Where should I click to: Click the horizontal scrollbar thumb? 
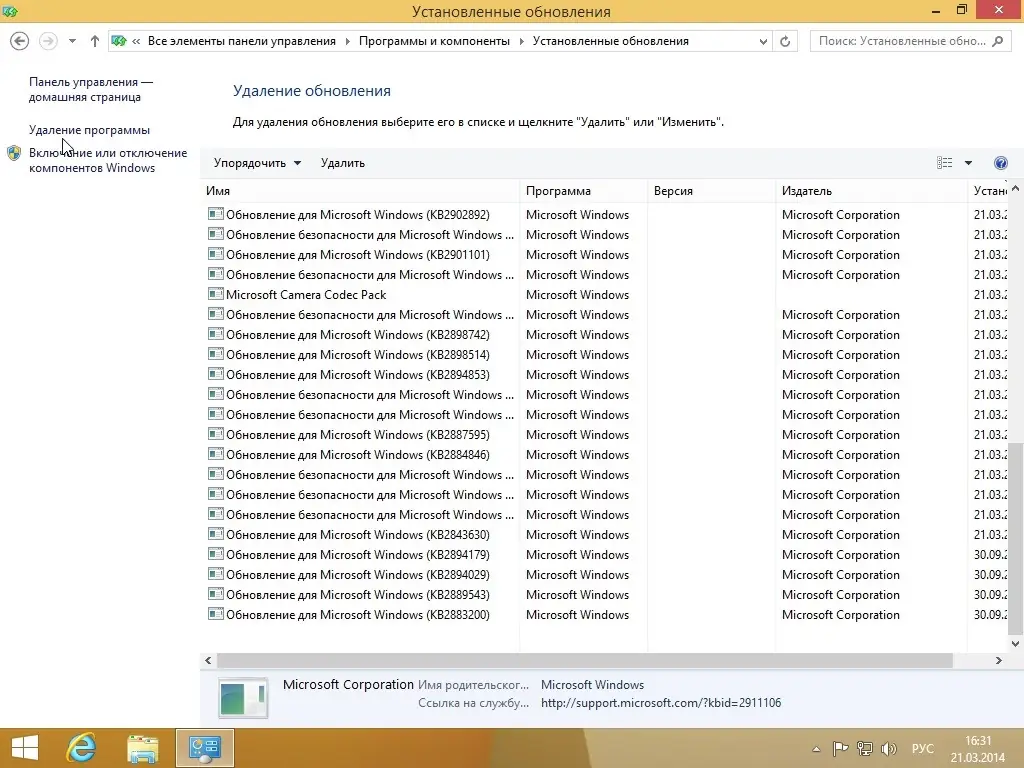[584, 661]
